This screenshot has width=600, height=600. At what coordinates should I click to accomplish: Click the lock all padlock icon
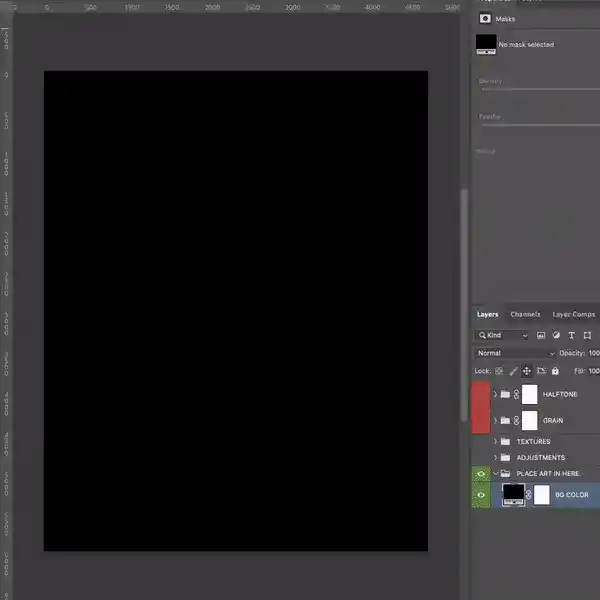555,371
